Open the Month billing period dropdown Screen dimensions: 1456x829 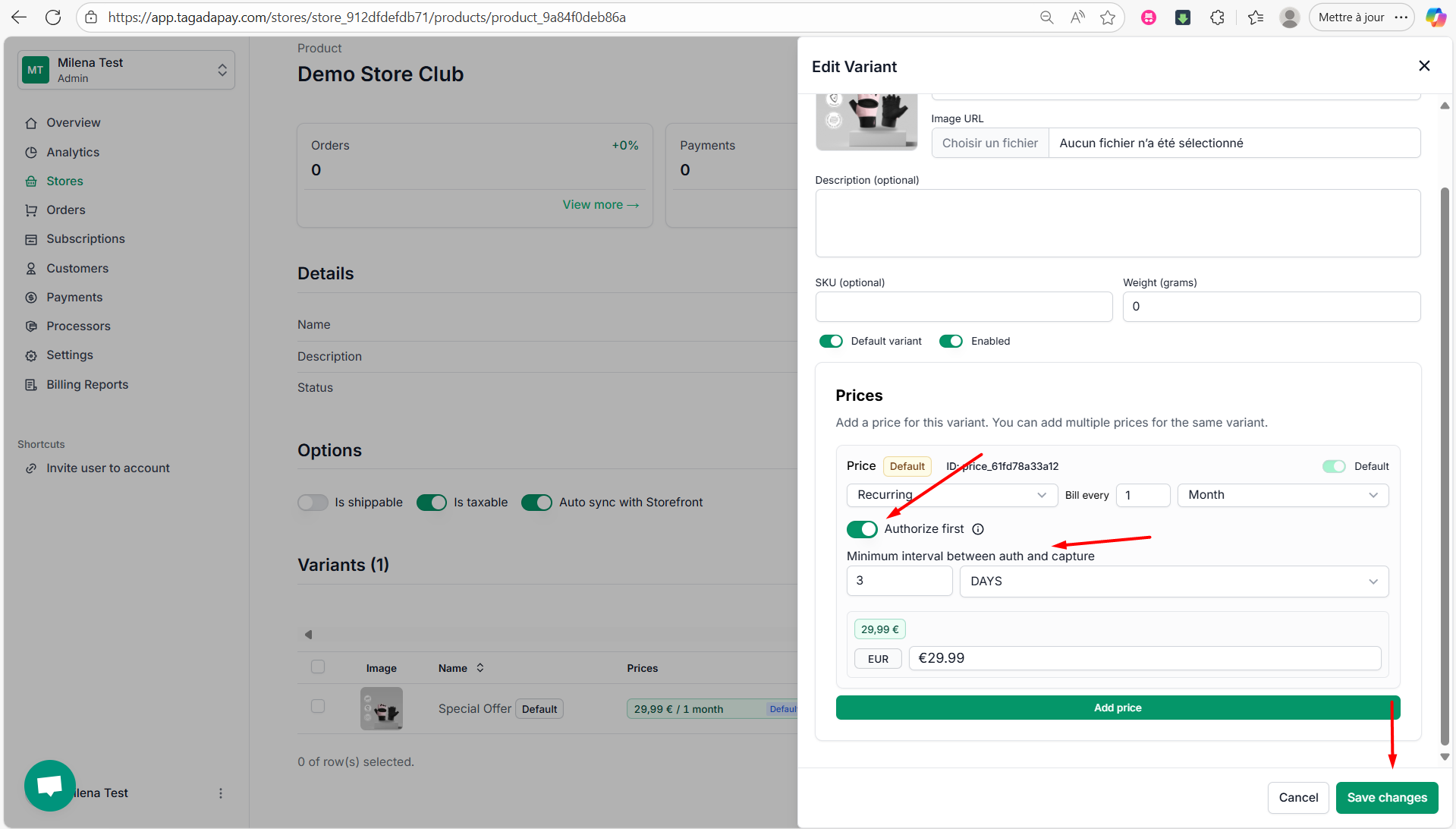click(x=1282, y=495)
